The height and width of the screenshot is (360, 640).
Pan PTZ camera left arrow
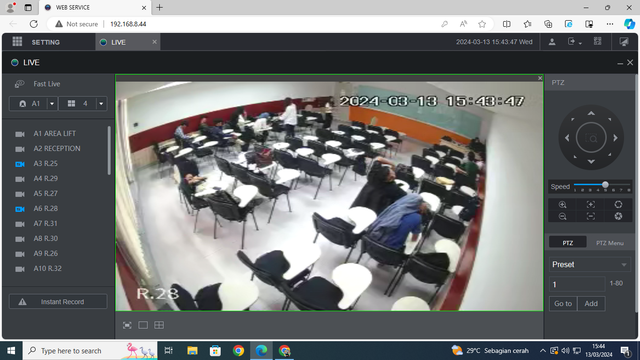pyautogui.click(x=567, y=138)
